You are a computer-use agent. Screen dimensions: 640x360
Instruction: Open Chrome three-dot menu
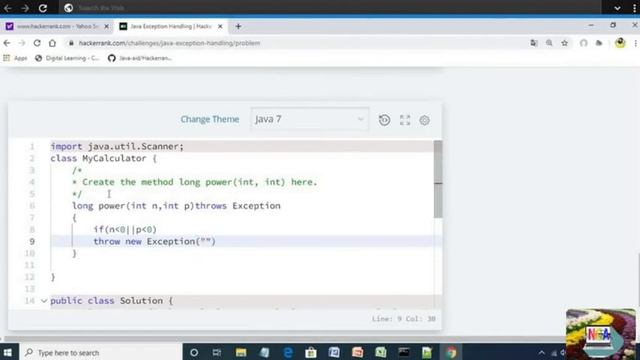(636, 43)
